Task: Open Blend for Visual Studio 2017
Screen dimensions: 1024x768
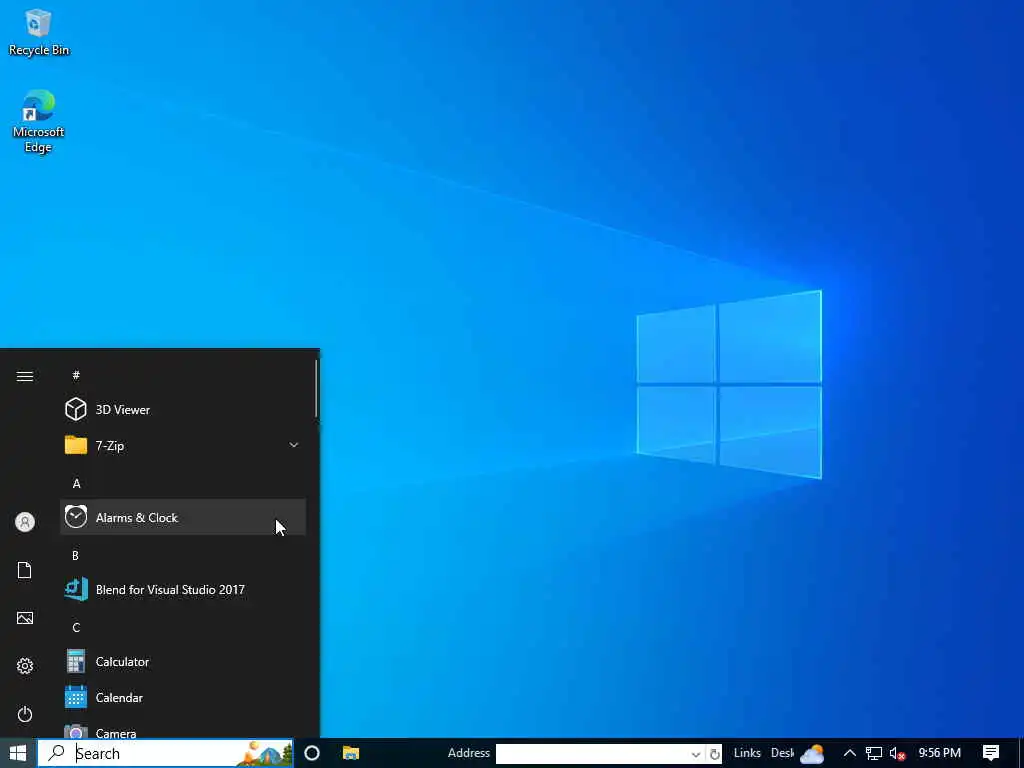Action: [183, 590]
